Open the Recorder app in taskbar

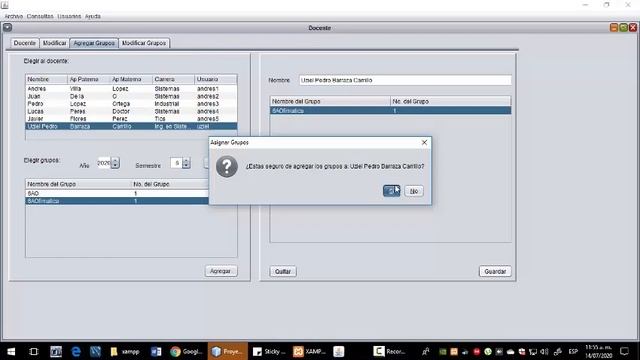[x=390, y=351]
